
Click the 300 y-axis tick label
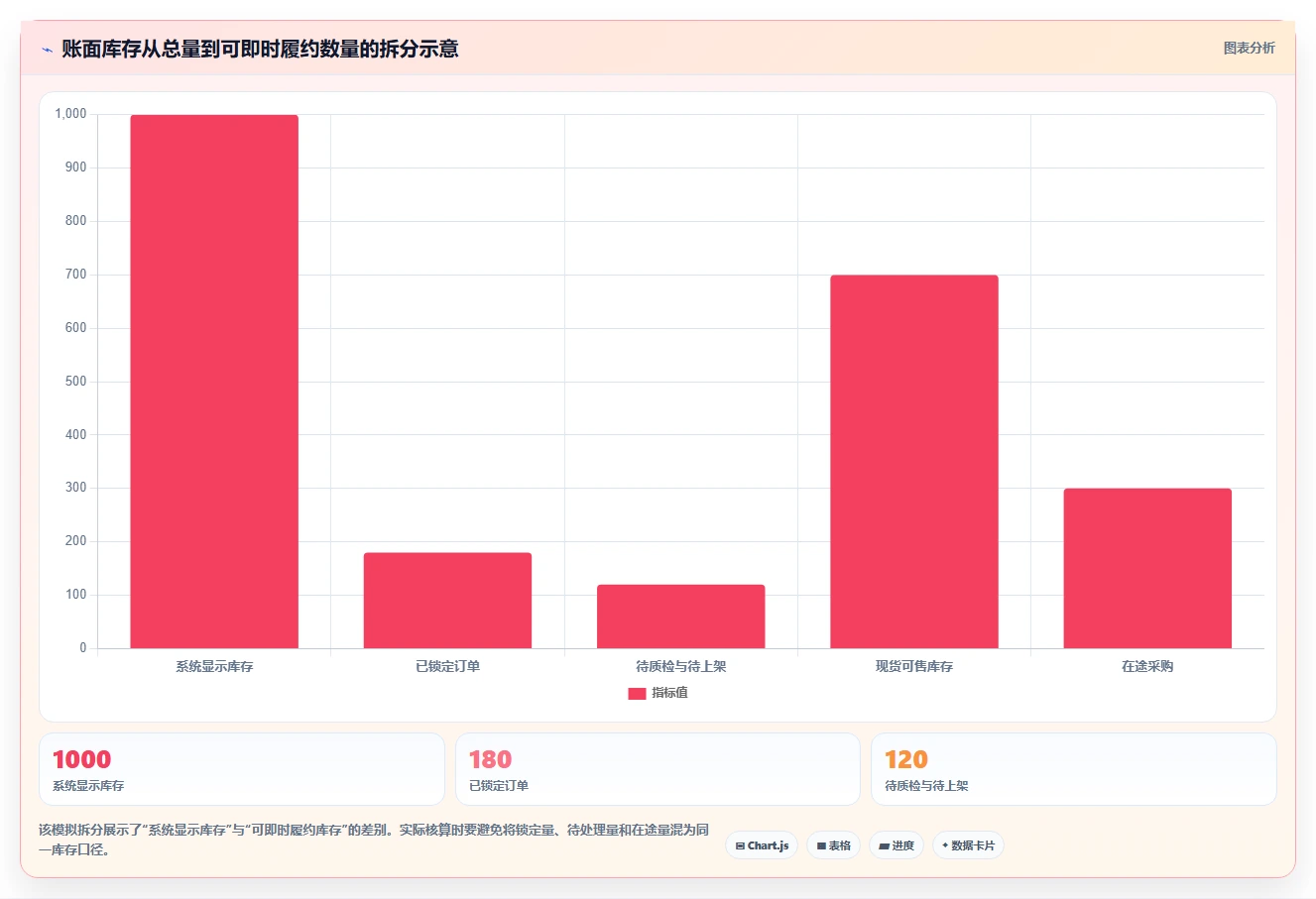click(x=76, y=488)
